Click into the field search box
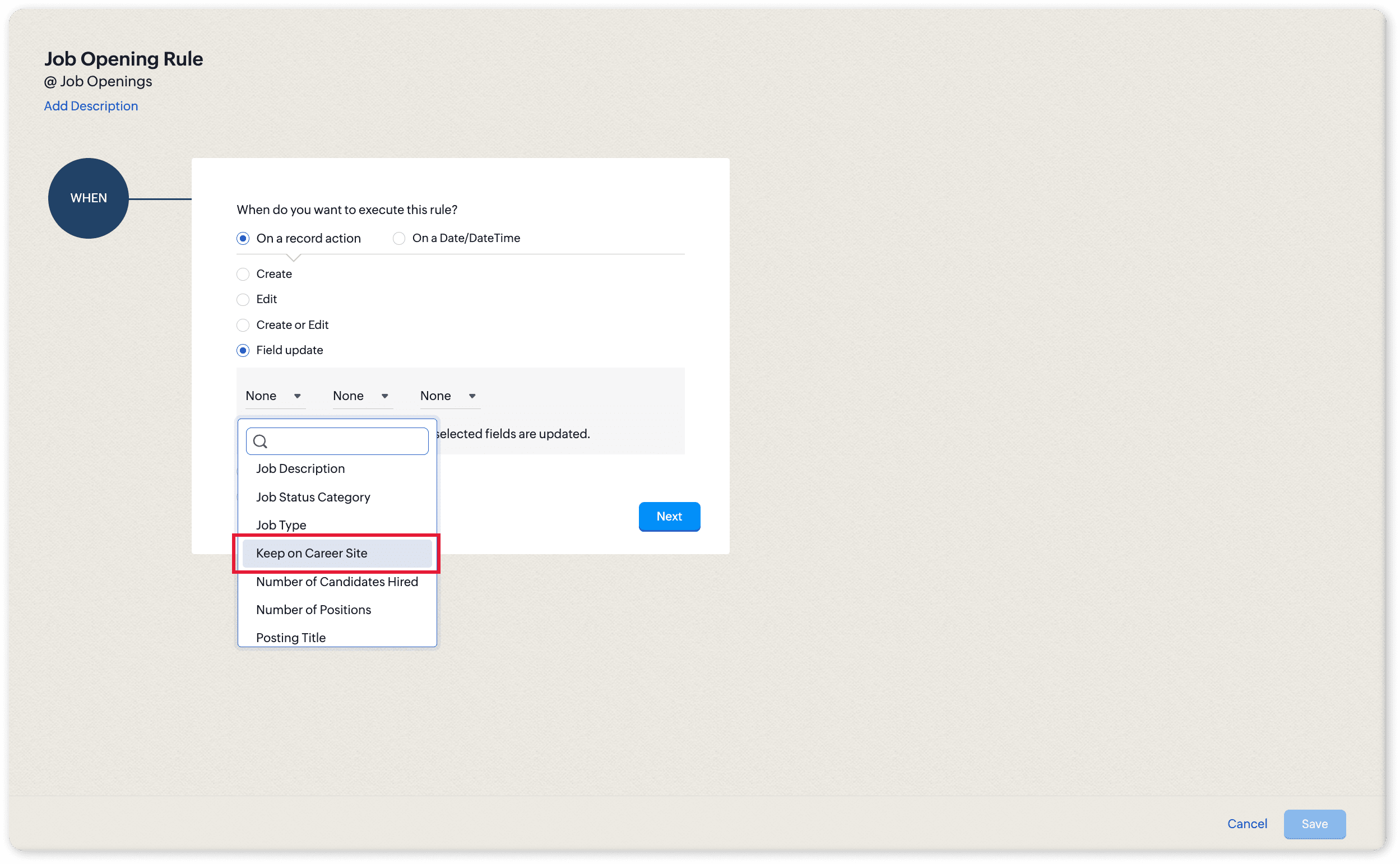This screenshot has height=864, width=1400. (x=346, y=441)
